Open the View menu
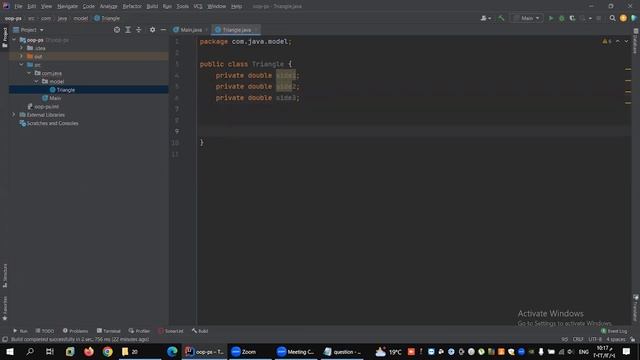 46,6
